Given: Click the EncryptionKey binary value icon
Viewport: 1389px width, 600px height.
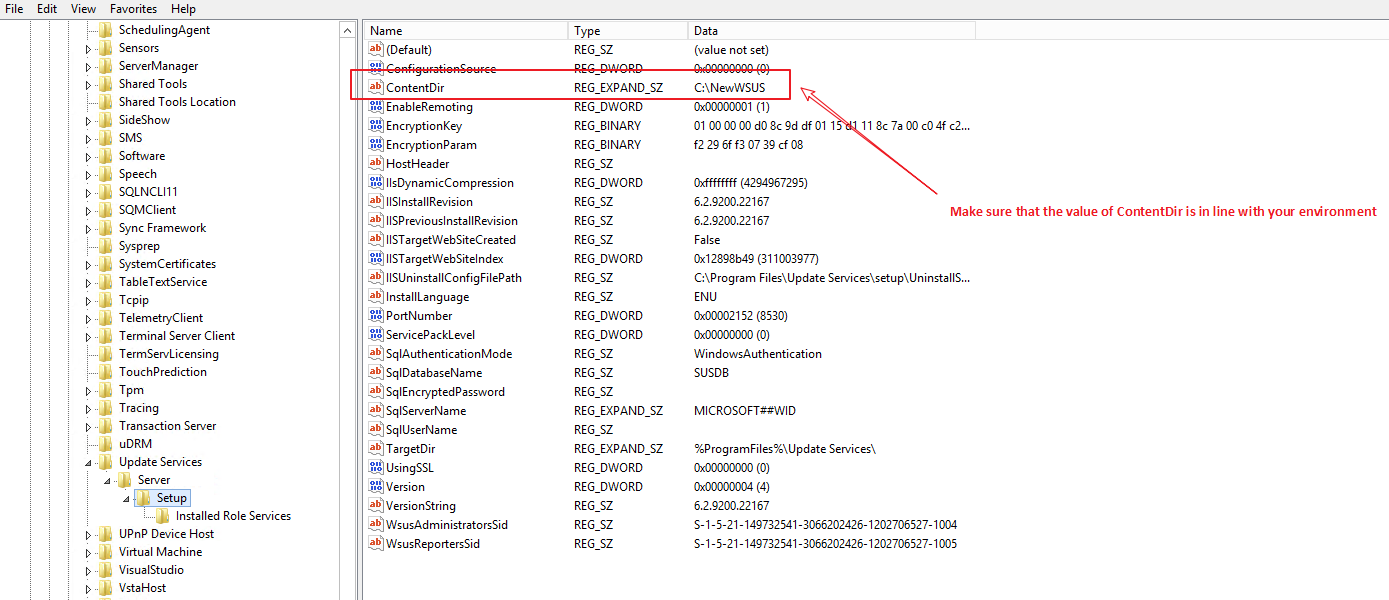Looking at the screenshot, I should click(376, 126).
